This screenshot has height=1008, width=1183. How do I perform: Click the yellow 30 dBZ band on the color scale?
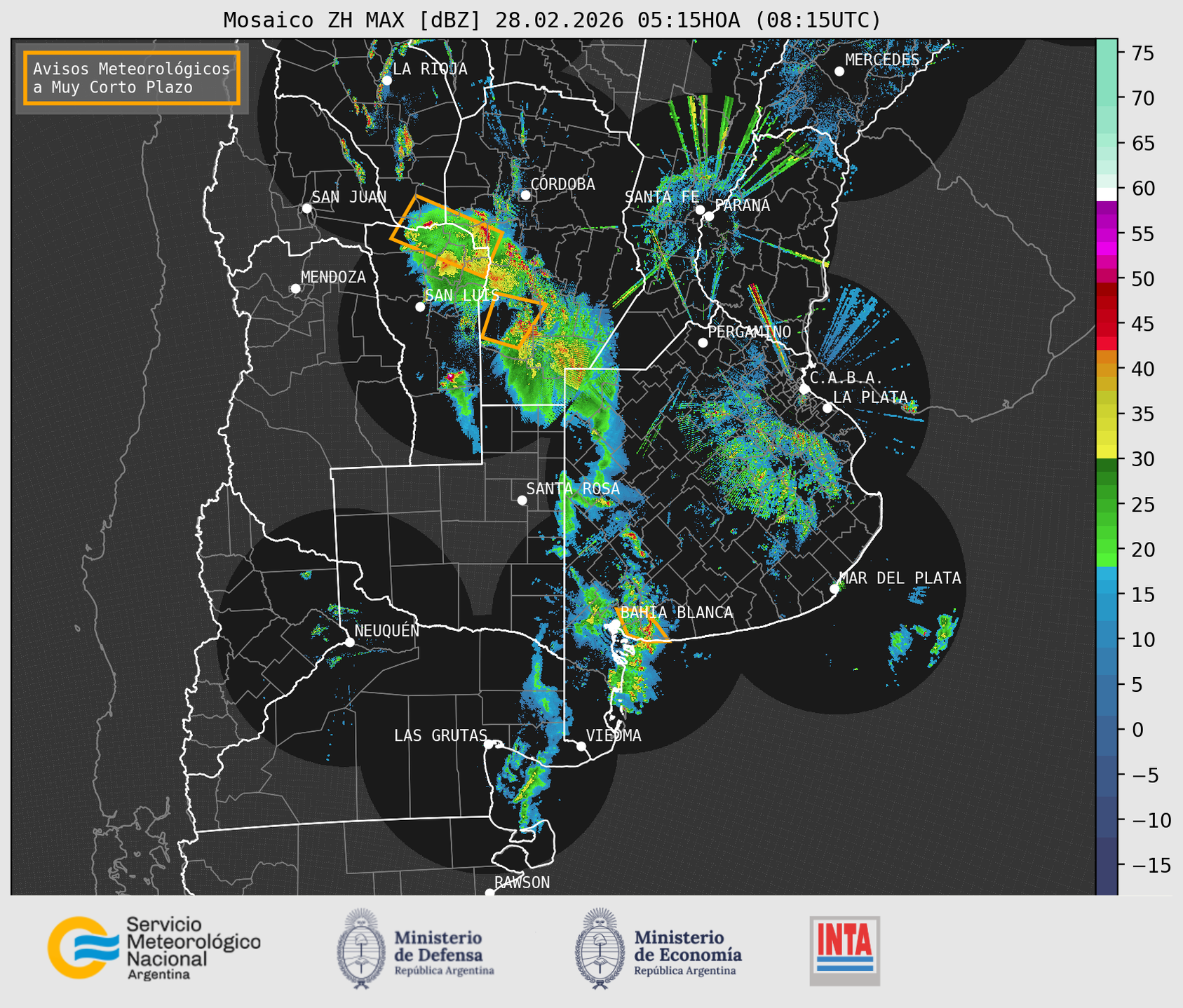point(1106,453)
